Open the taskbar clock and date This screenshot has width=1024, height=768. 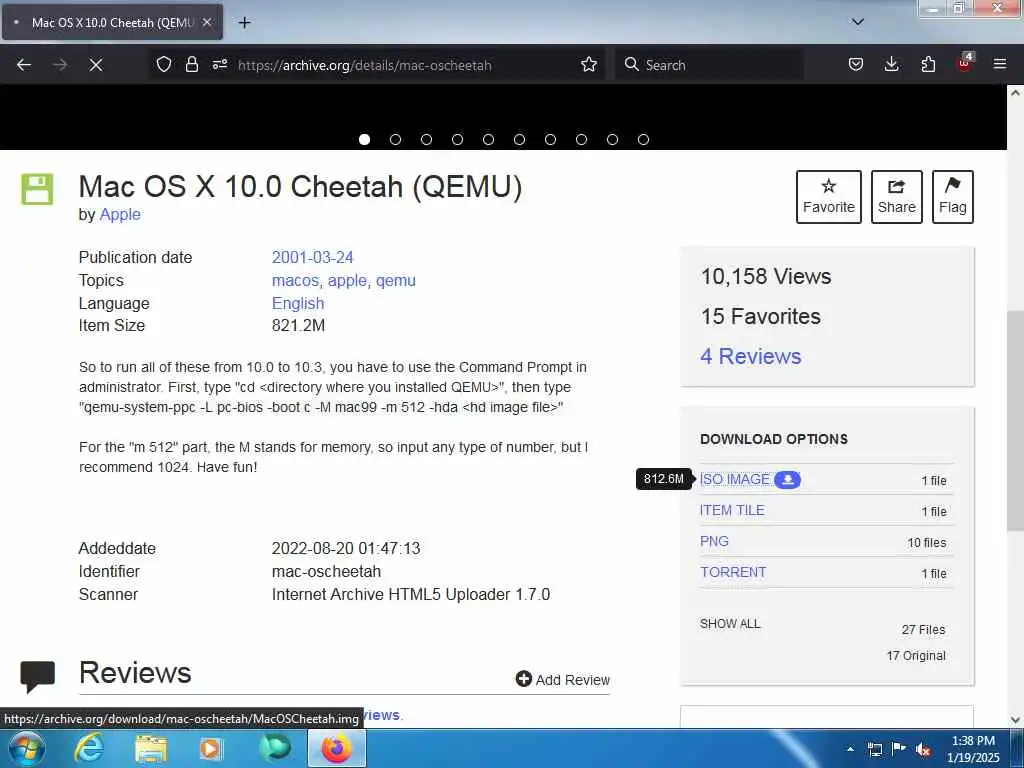(973, 749)
